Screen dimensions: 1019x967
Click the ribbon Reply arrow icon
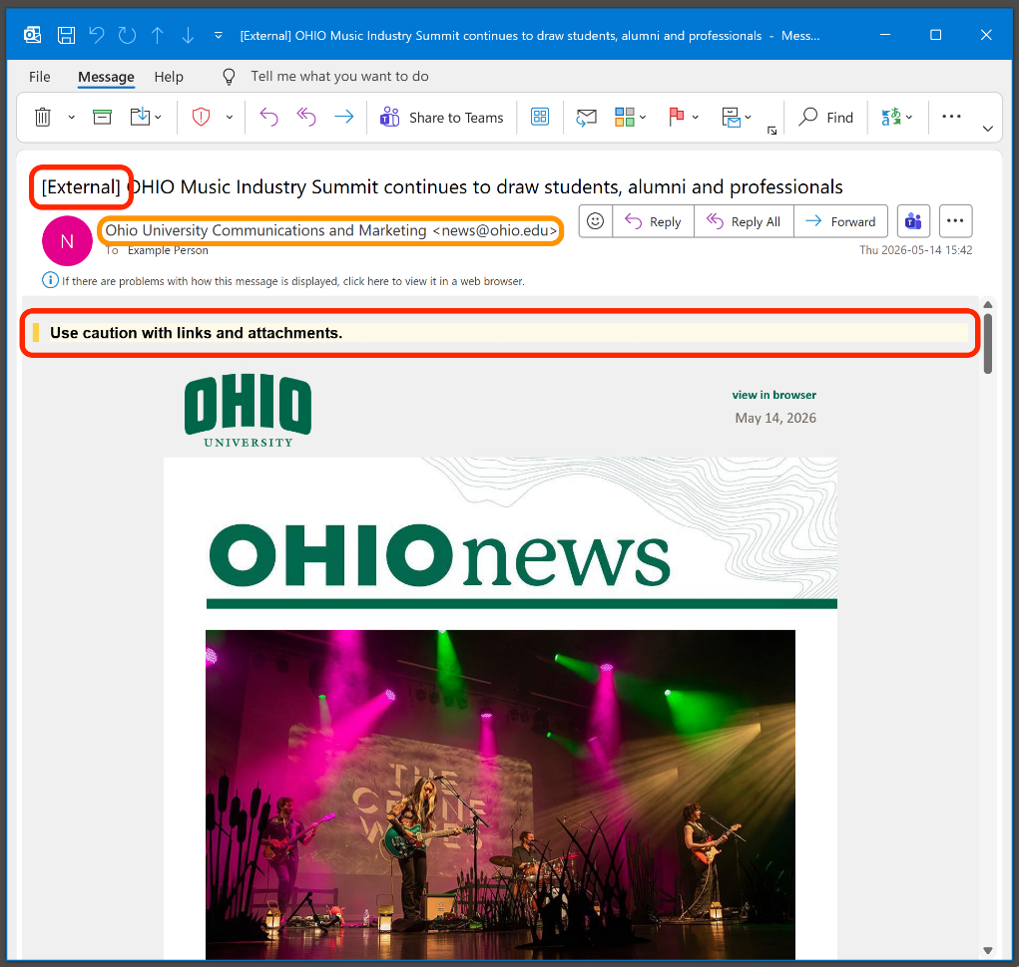point(269,117)
